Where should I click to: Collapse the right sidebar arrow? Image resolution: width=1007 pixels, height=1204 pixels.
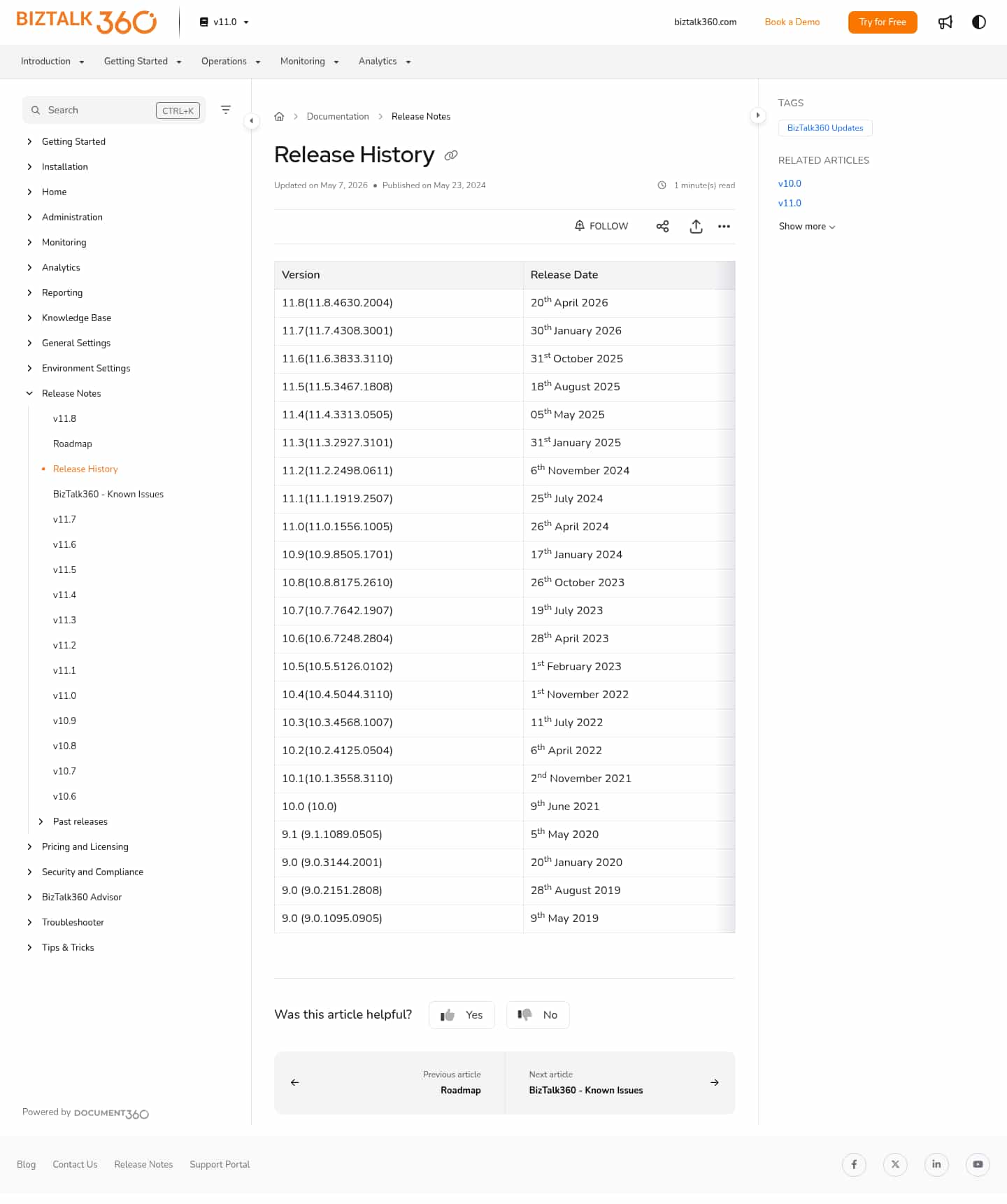[x=758, y=115]
